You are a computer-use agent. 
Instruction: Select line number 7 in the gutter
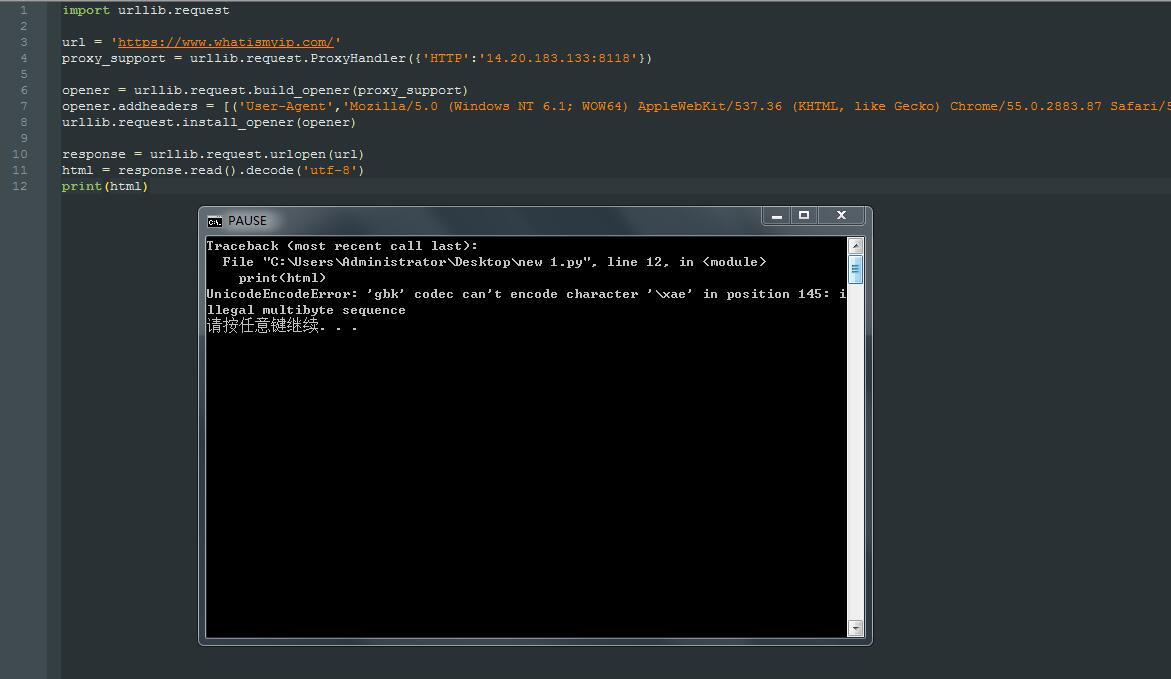pyautogui.click(x=24, y=106)
